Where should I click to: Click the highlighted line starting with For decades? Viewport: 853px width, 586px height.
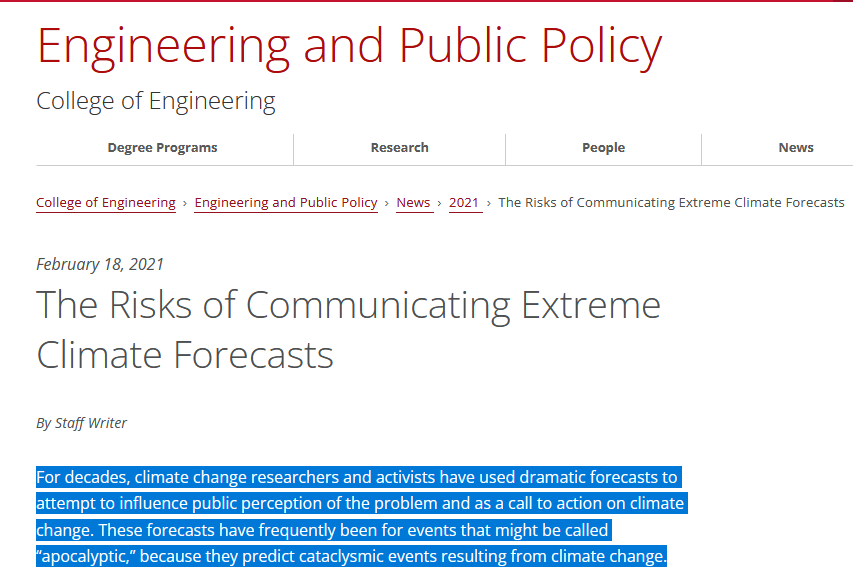pyautogui.click(x=357, y=477)
